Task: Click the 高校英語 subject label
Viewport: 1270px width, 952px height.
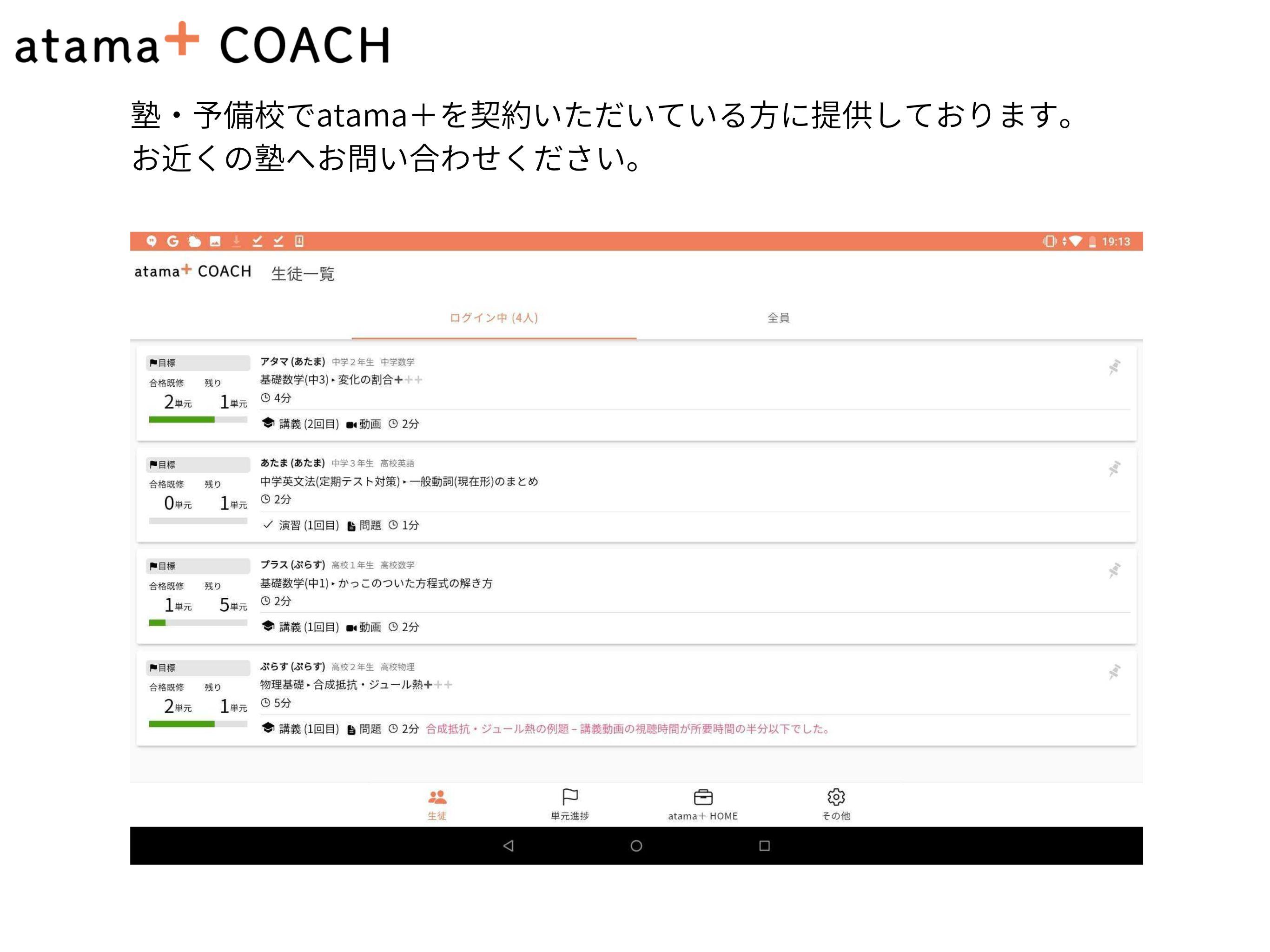Action: [x=397, y=463]
